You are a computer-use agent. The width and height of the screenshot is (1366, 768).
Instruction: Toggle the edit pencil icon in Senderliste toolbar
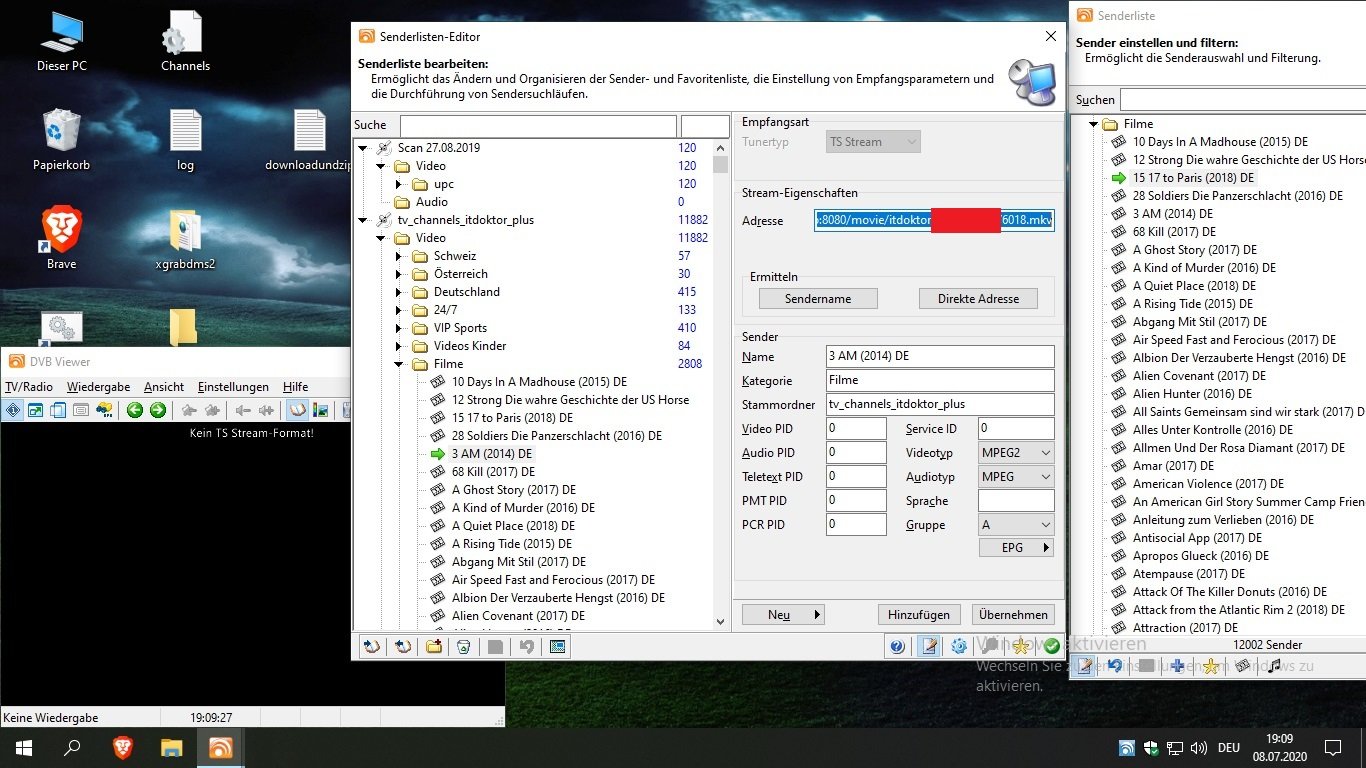coord(1083,666)
